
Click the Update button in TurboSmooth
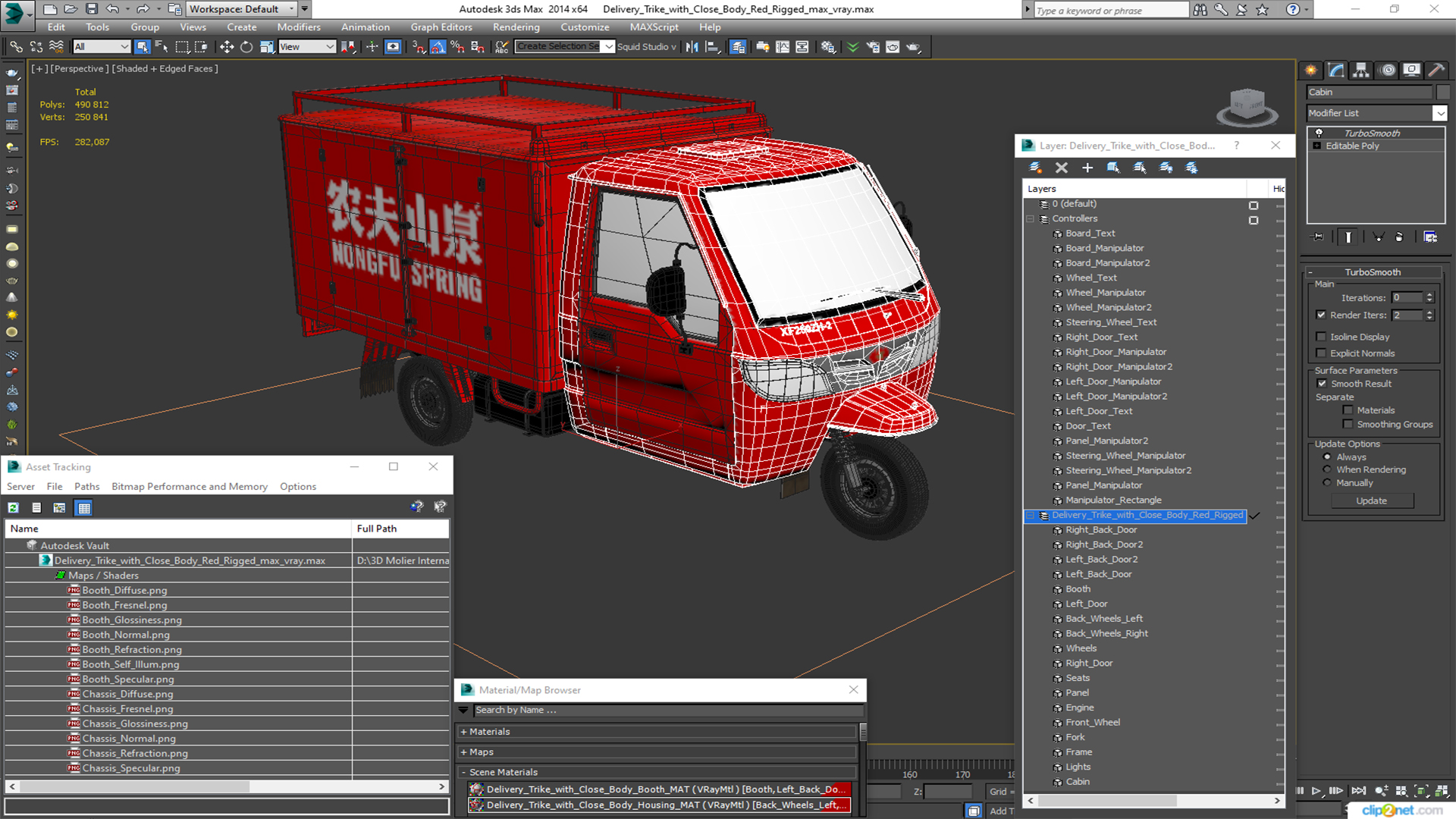point(1371,501)
